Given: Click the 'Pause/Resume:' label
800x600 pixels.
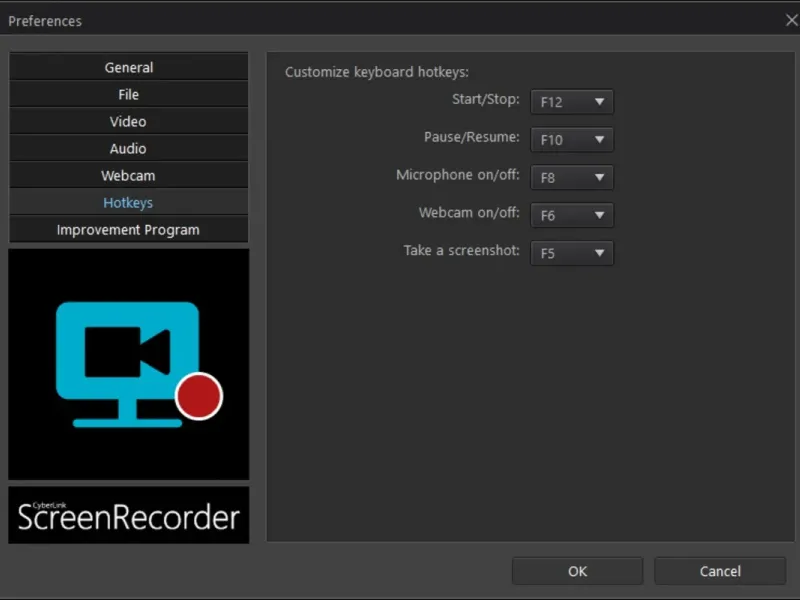Looking at the screenshot, I should pyautogui.click(x=471, y=137).
